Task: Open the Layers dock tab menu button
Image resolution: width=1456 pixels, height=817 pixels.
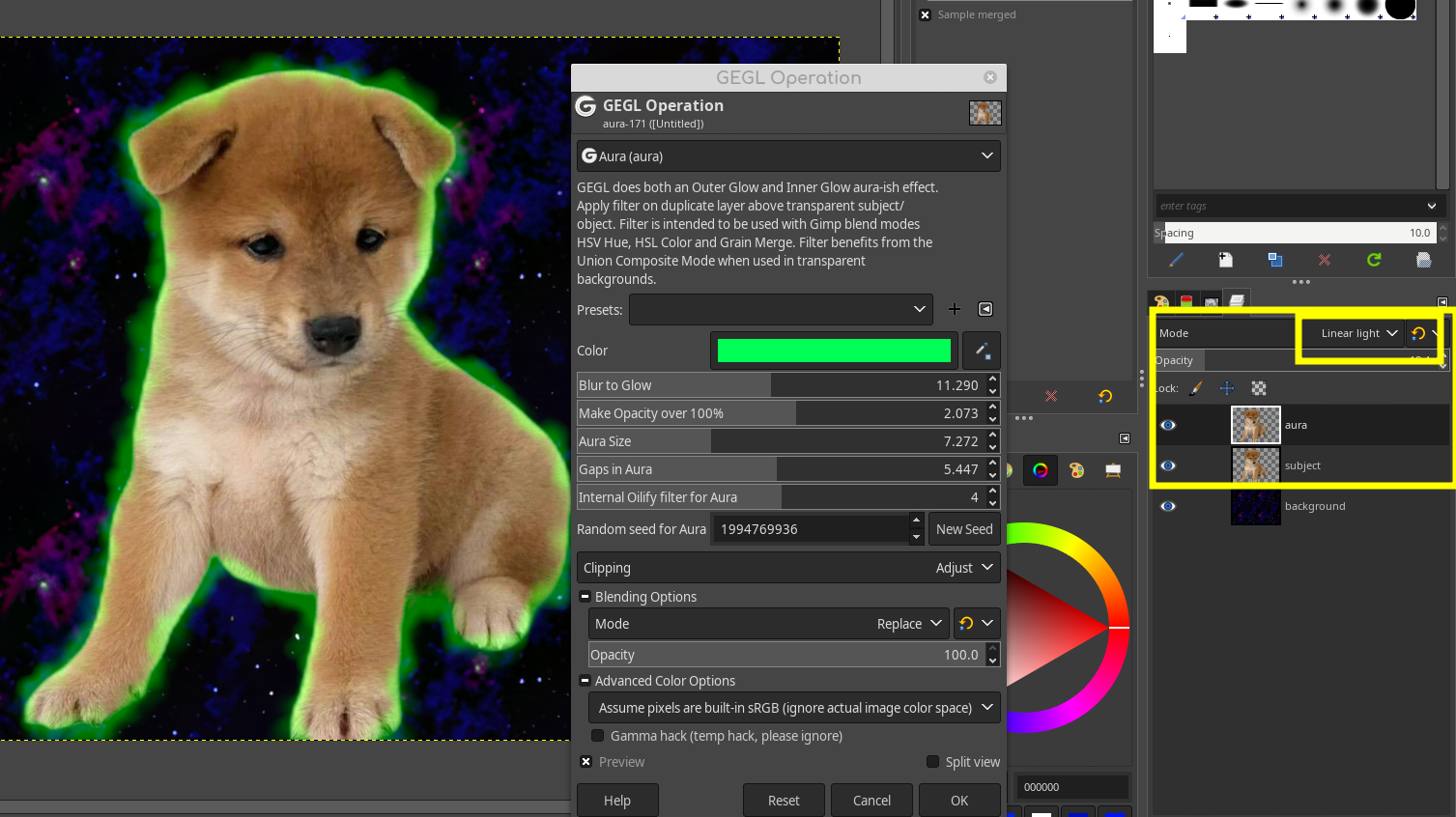Action: [1442, 302]
